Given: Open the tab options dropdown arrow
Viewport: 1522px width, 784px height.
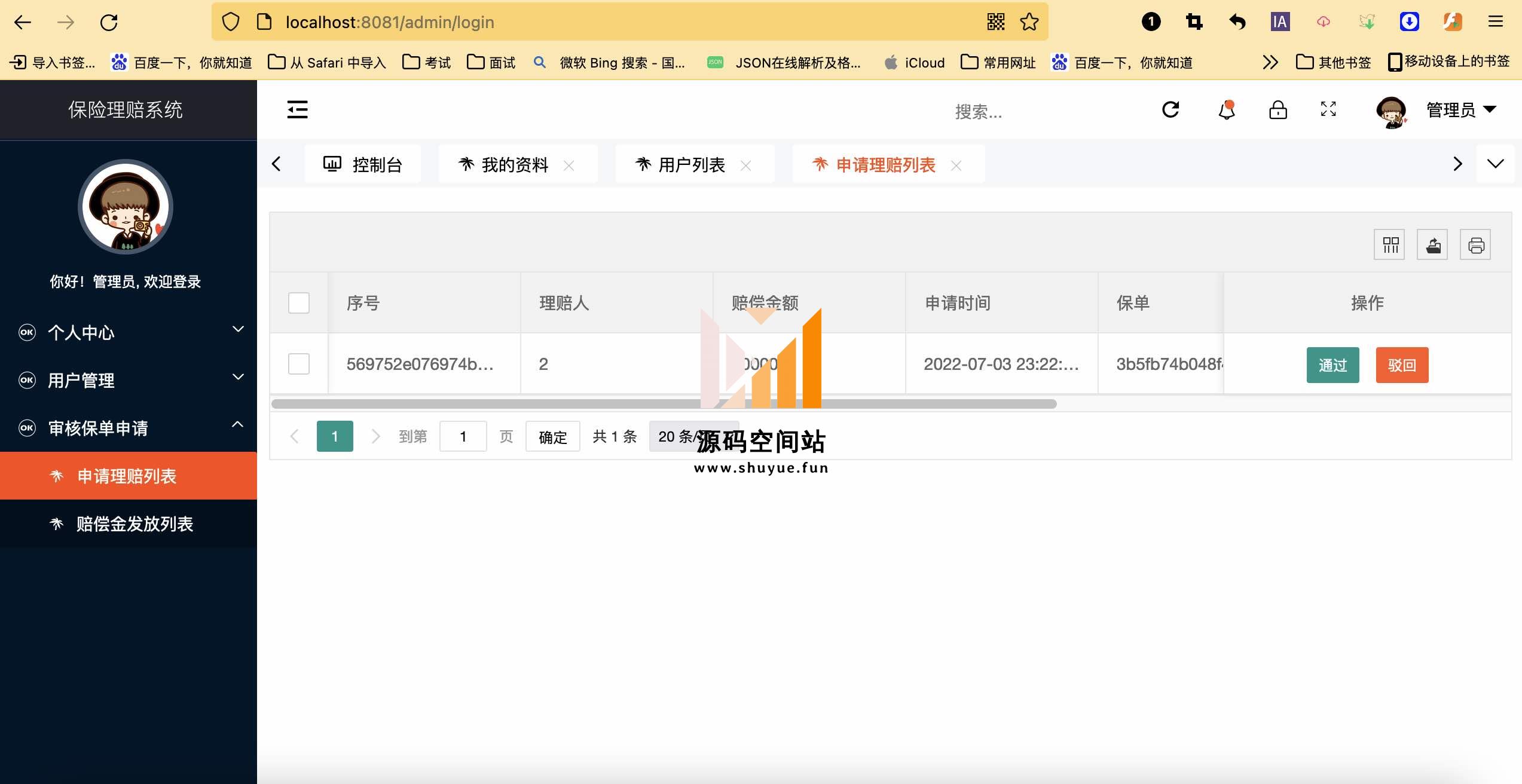Looking at the screenshot, I should tap(1496, 164).
